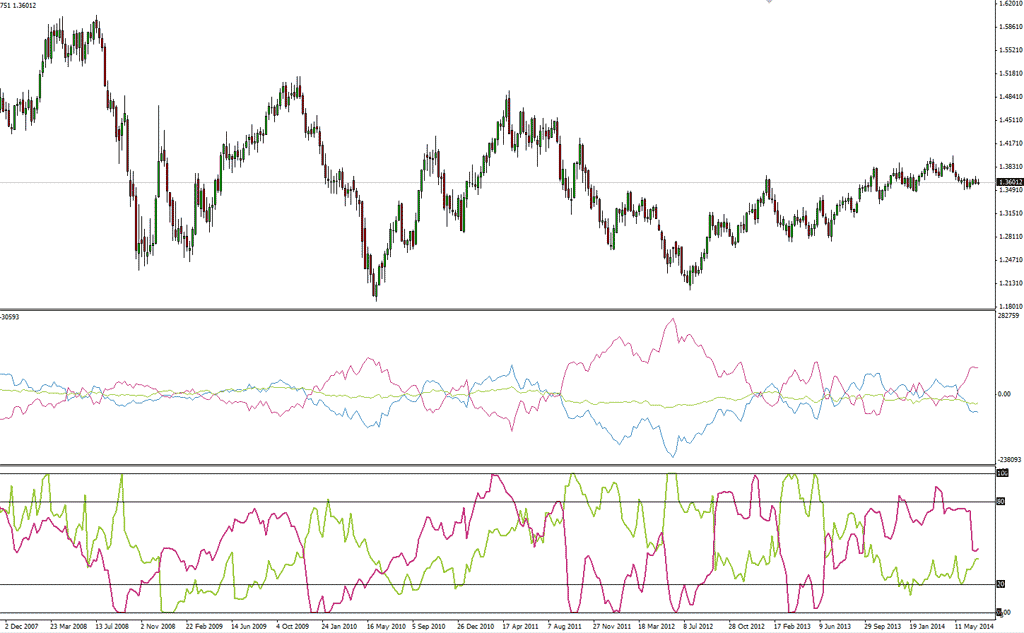Image resolution: width=1024 pixels, height=633 pixels.
Task: Click the 1.48410 price scale value
Action: pos(1010,97)
